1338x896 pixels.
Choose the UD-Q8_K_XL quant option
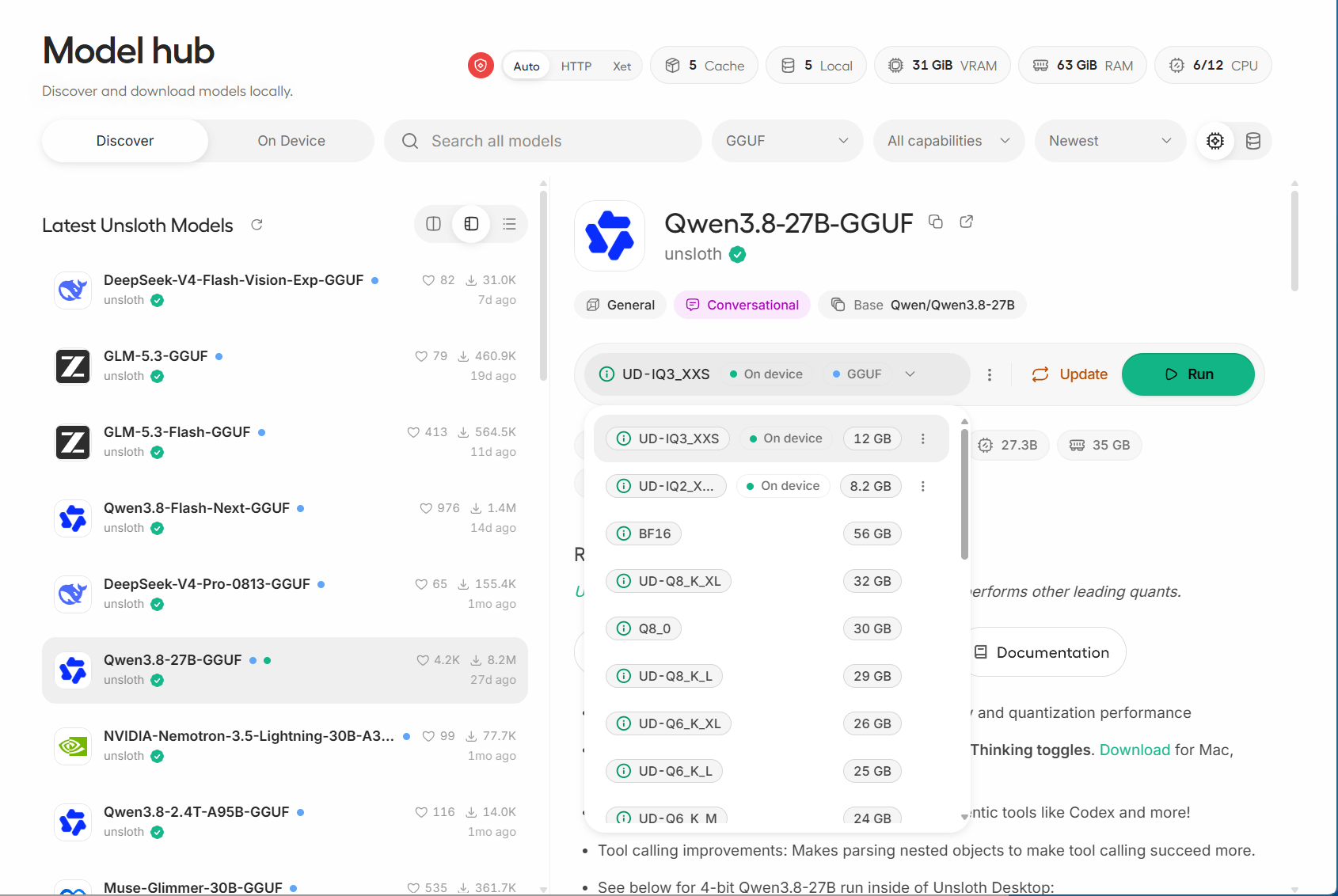point(771,581)
